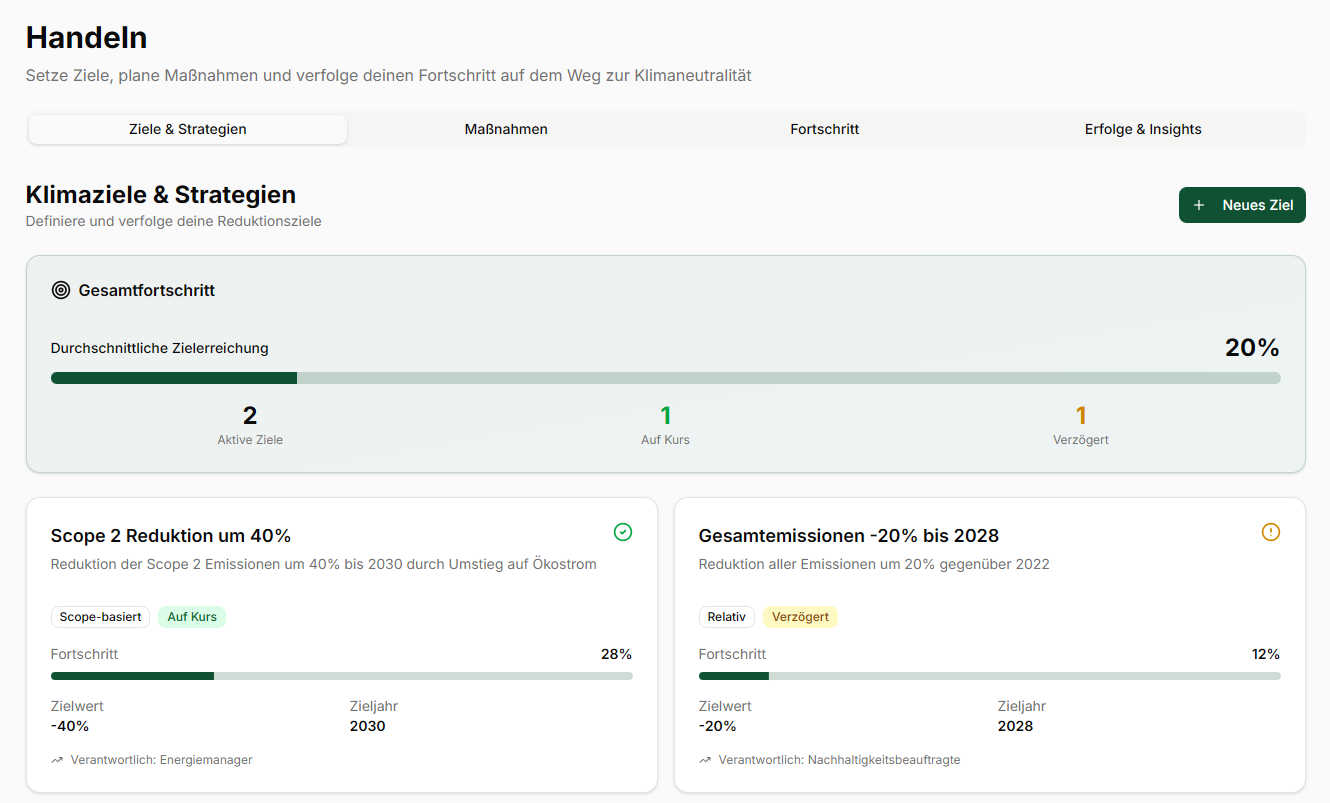
Task: Click the target icon beside Gesamtfortschritt
Action: [61, 290]
